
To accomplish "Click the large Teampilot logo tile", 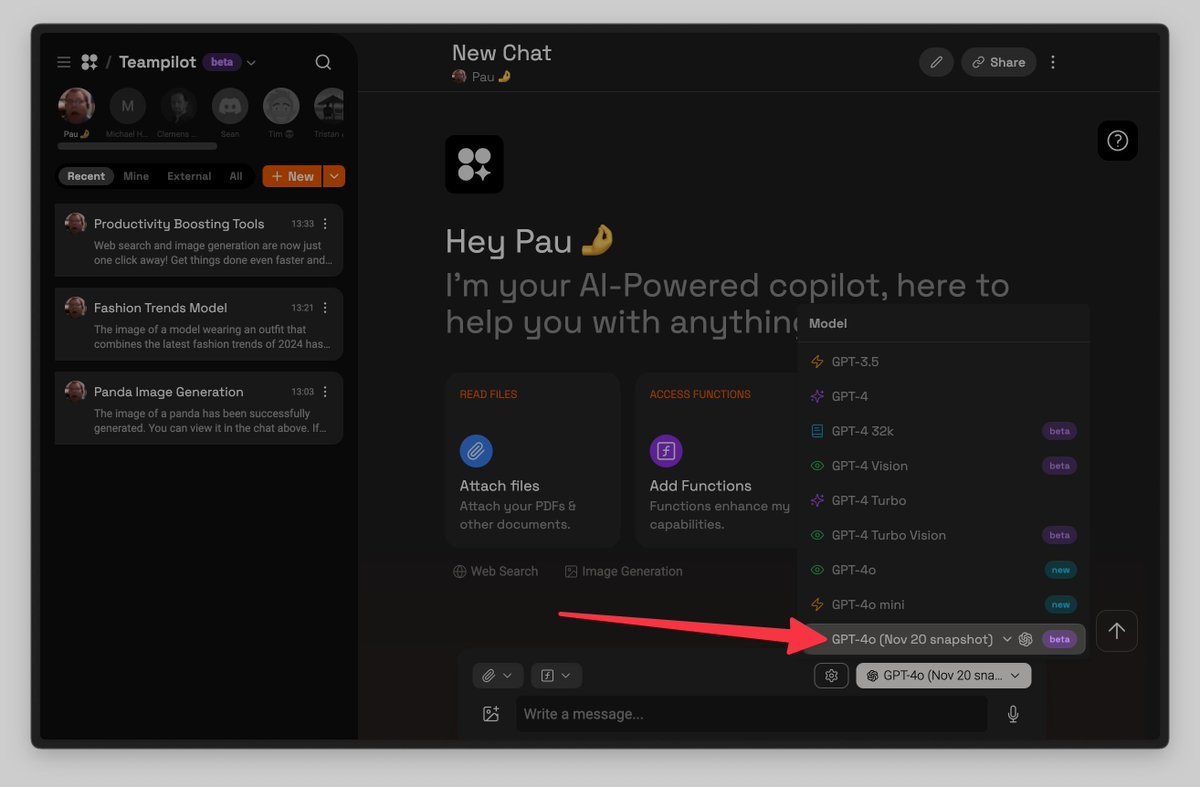I will pyautogui.click(x=475, y=164).
